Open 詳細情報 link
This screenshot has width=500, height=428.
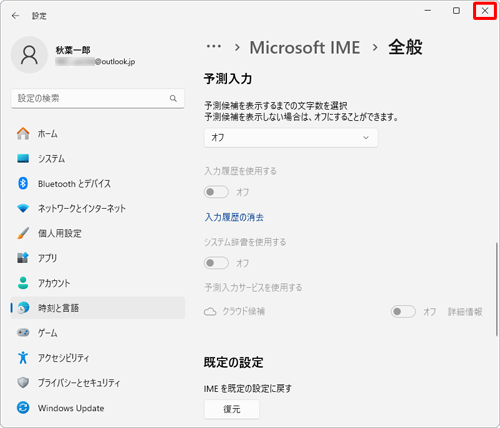click(x=465, y=312)
